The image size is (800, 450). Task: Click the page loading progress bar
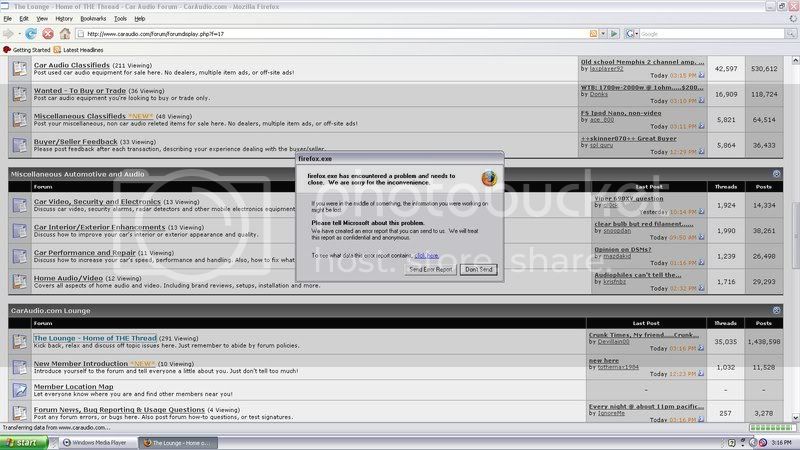(x=772, y=428)
